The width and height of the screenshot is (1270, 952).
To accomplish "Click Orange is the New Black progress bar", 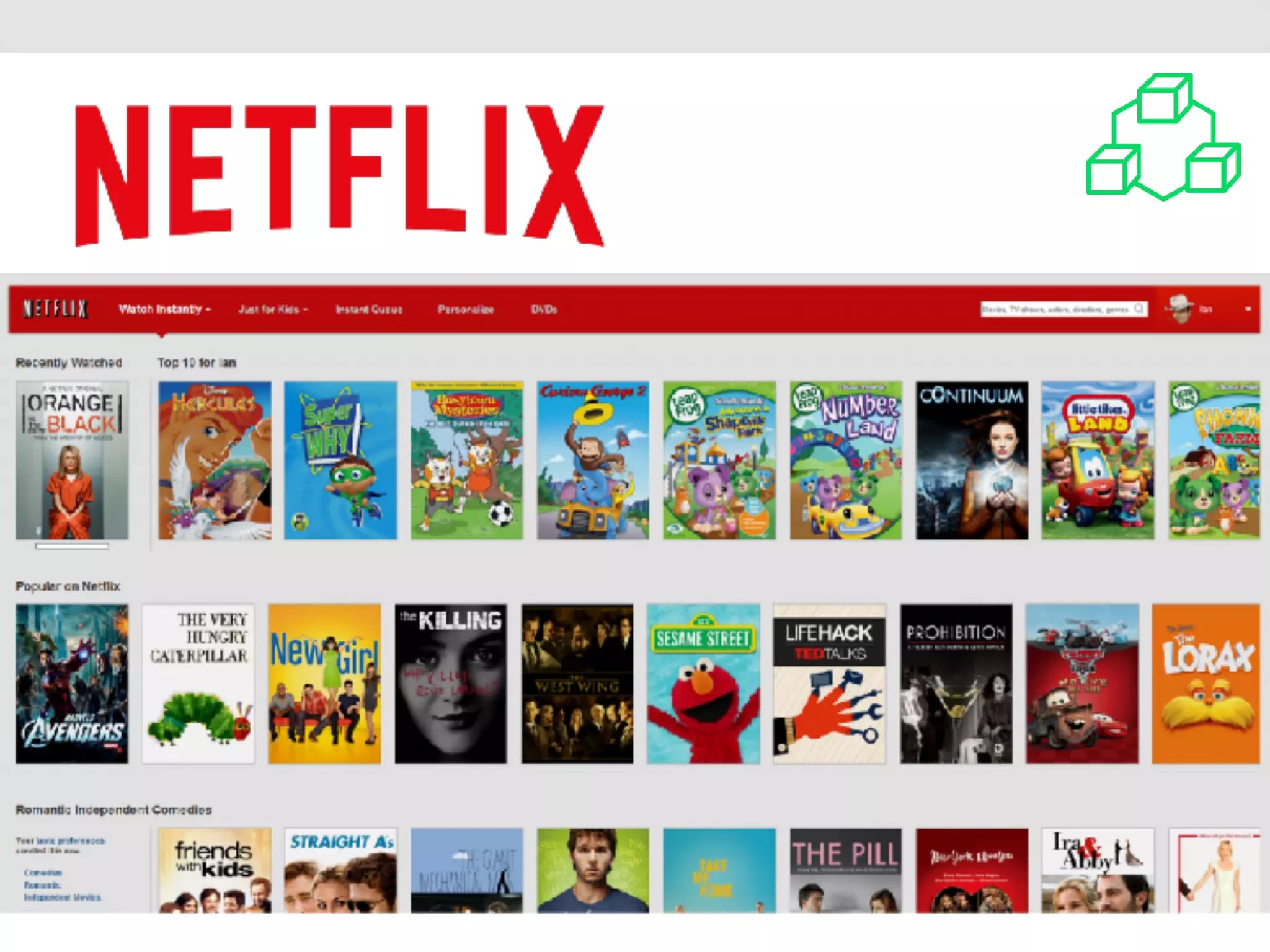I will pyautogui.click(x=72, y=546).
